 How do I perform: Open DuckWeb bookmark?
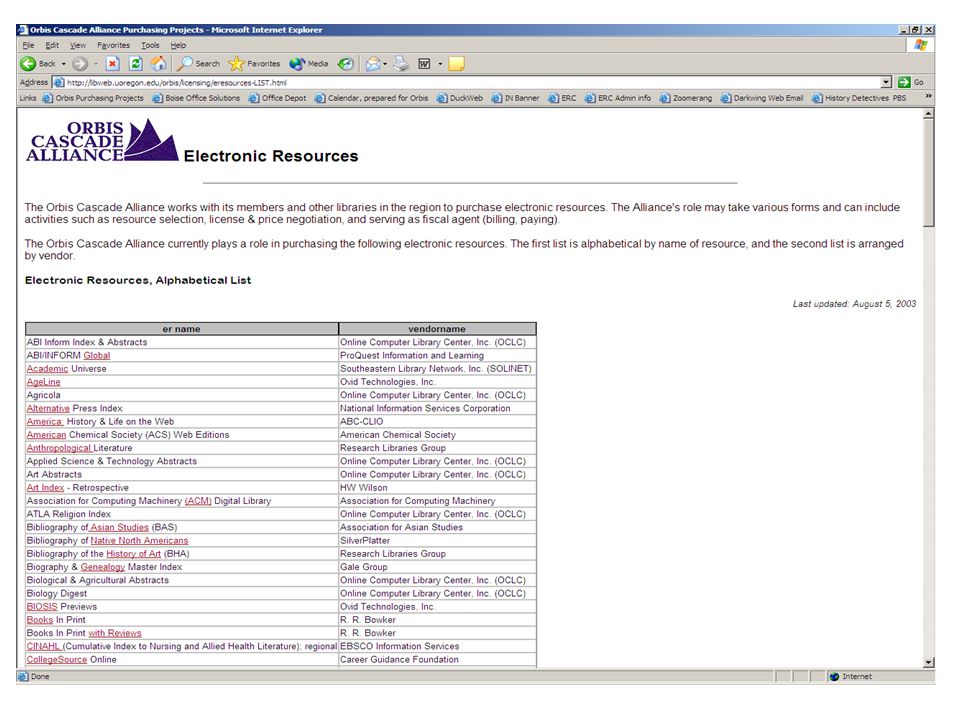[460, 98]
